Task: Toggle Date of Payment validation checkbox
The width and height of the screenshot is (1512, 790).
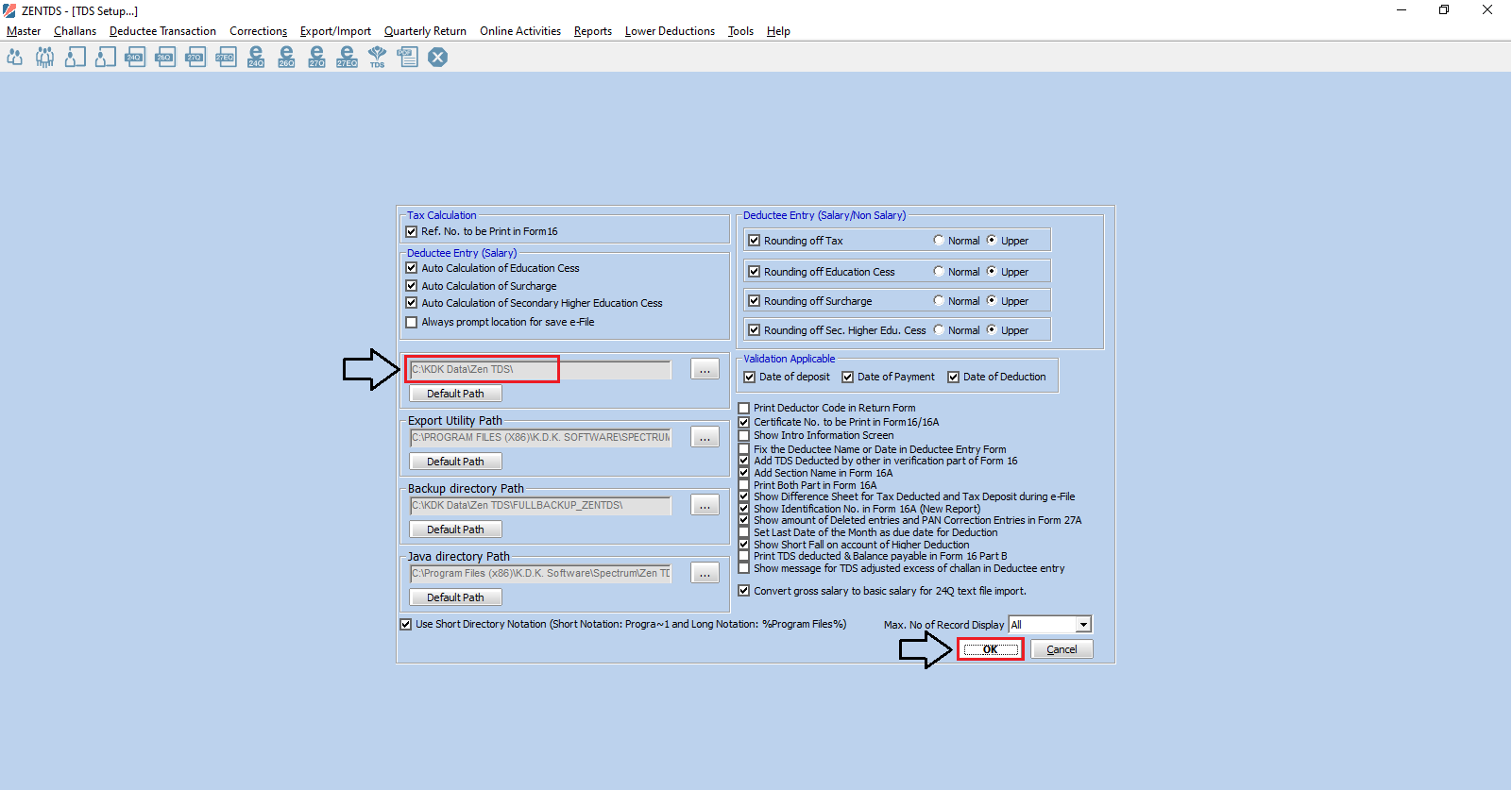Action: point(847,377)
